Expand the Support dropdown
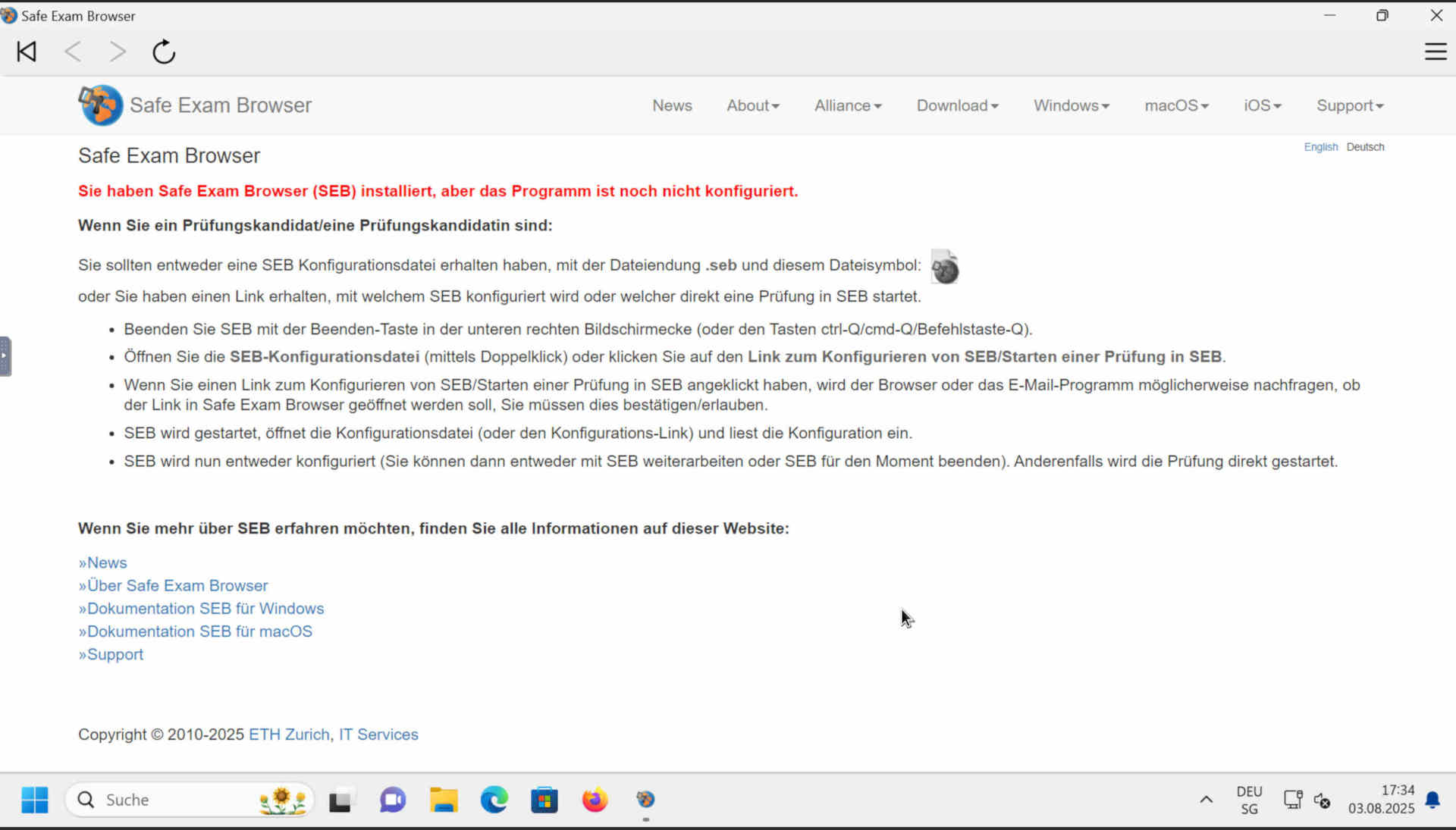This screenshot has height=830, width=1456. coord(1350,105)
